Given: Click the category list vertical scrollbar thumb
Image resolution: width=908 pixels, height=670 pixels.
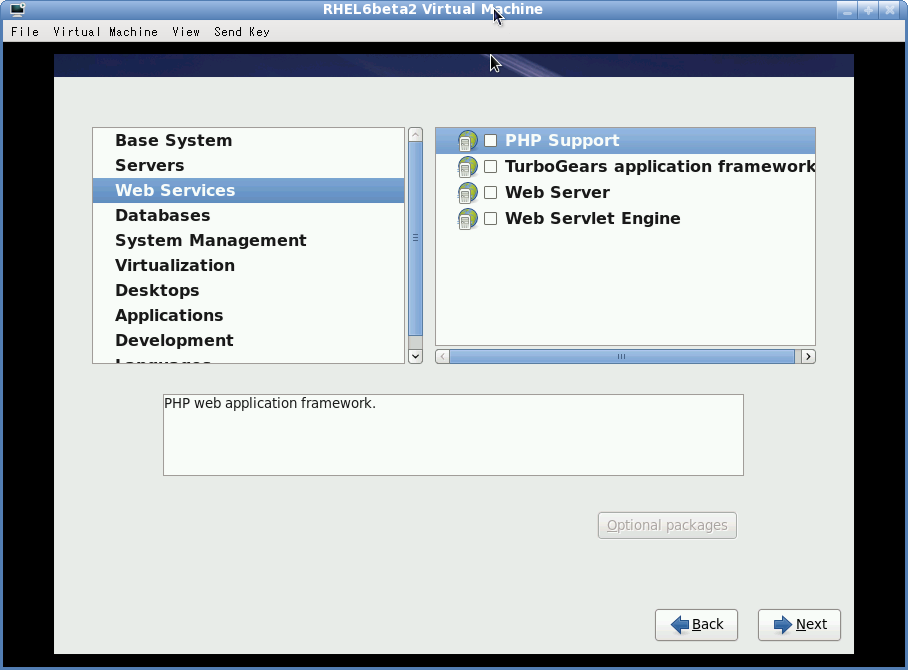Looking at the screenshot, I should (x=415, y=238).
